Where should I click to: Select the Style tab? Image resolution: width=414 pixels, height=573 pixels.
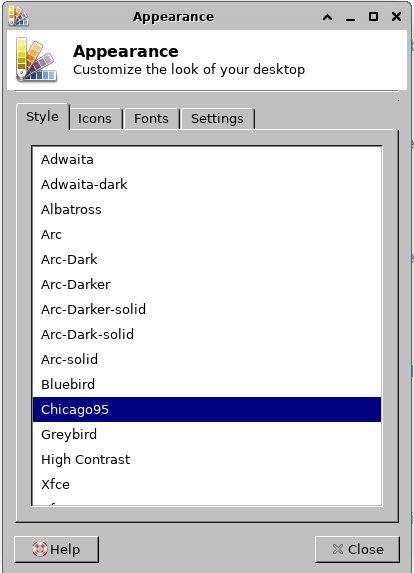click(x=42, y=117)
